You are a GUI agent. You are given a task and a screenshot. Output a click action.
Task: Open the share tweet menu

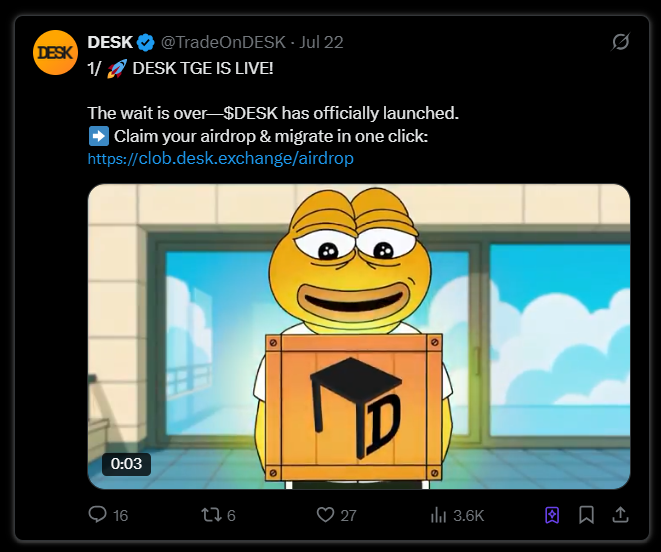[620, 515]
